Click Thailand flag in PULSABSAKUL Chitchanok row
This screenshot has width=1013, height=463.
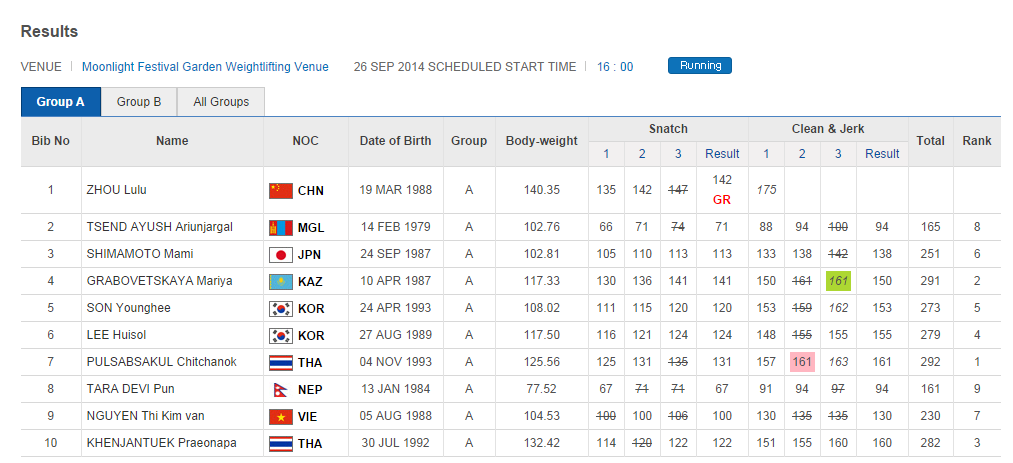click(x=281, y=362)
